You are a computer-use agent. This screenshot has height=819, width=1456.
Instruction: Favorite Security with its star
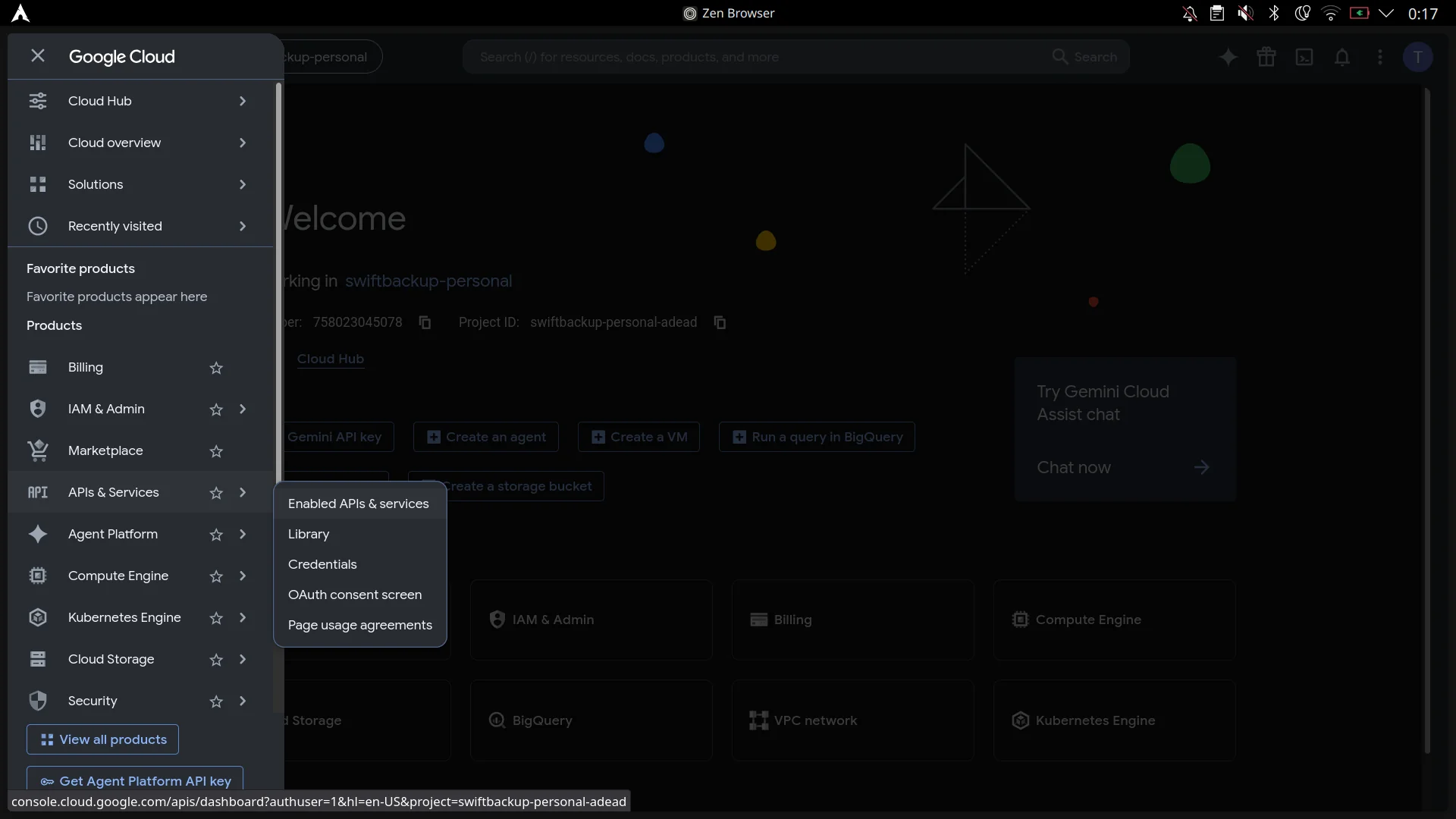coord(216,701)
